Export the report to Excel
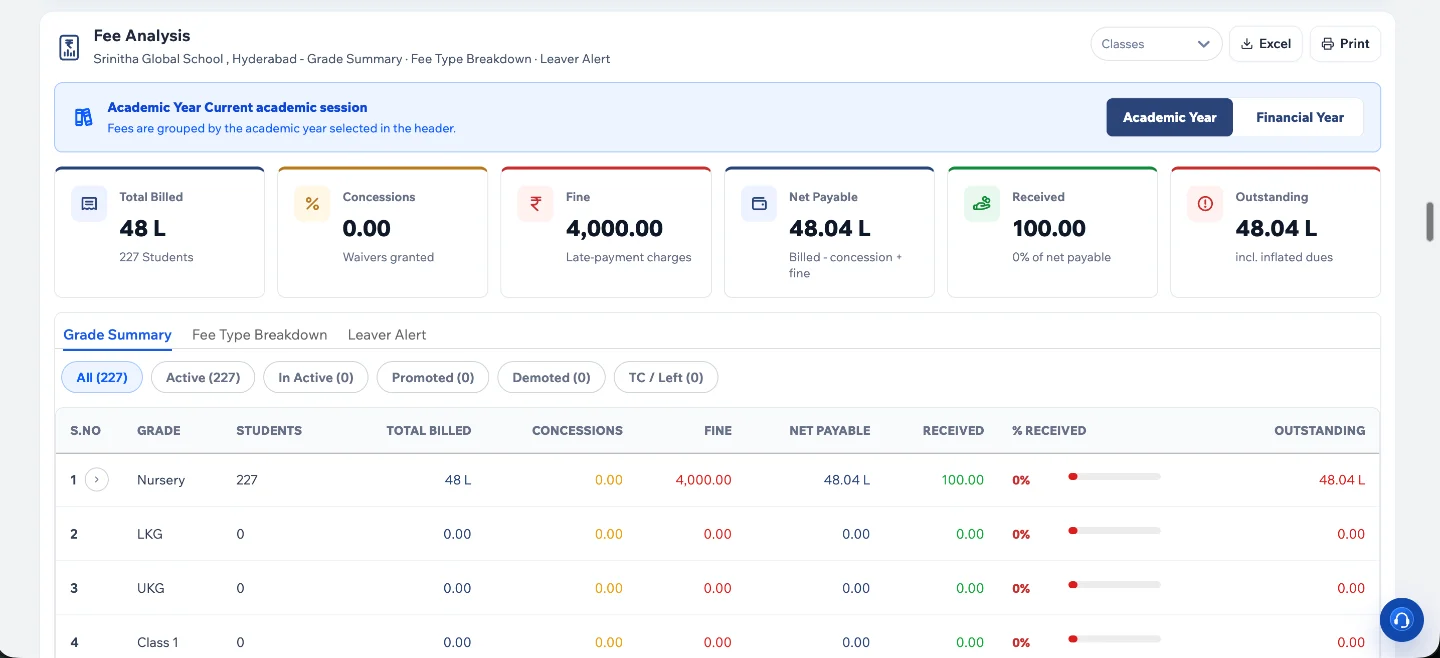 coord(1266,44)
